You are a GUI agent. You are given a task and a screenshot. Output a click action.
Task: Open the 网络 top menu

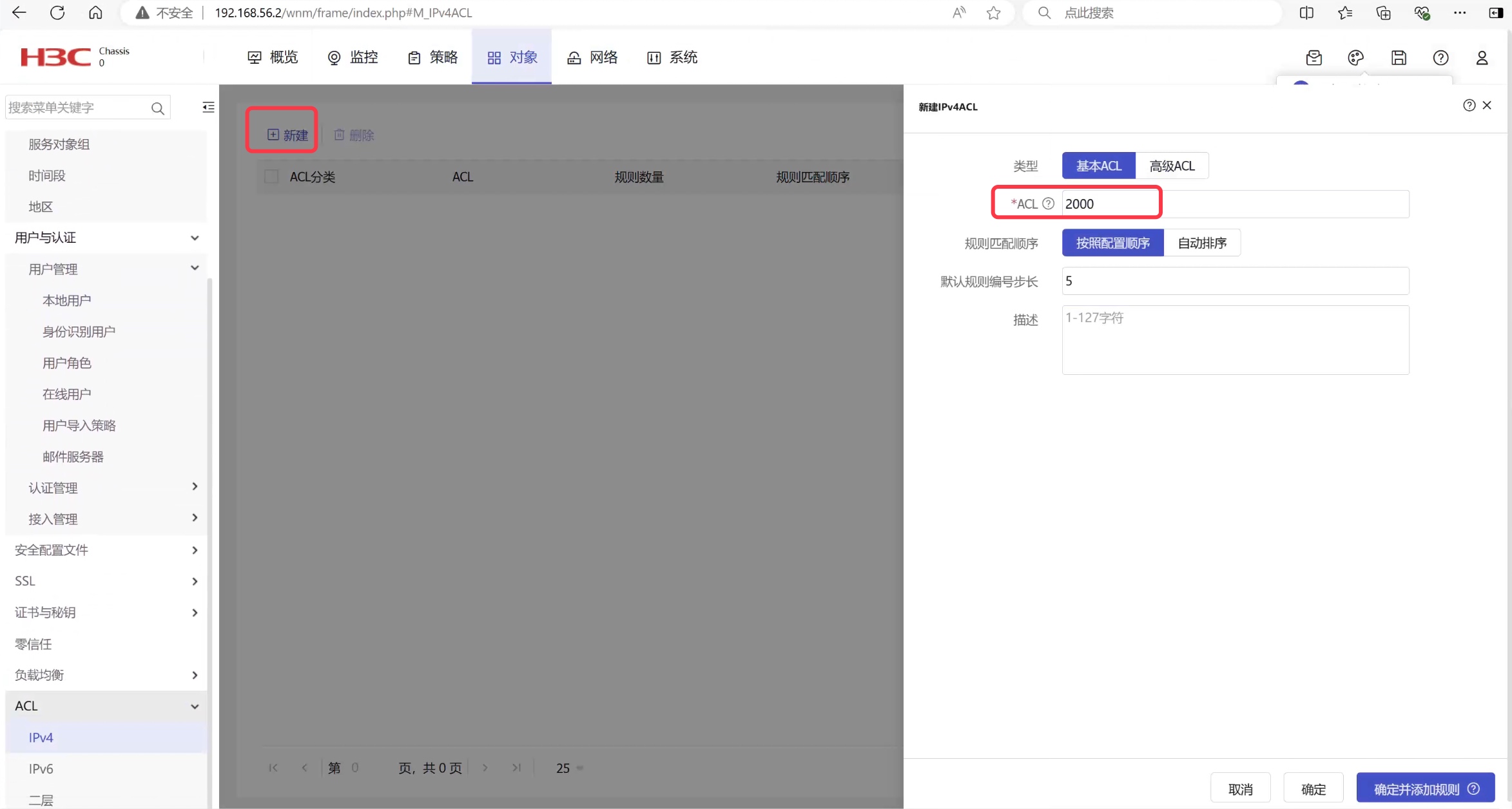pos(592,57)
